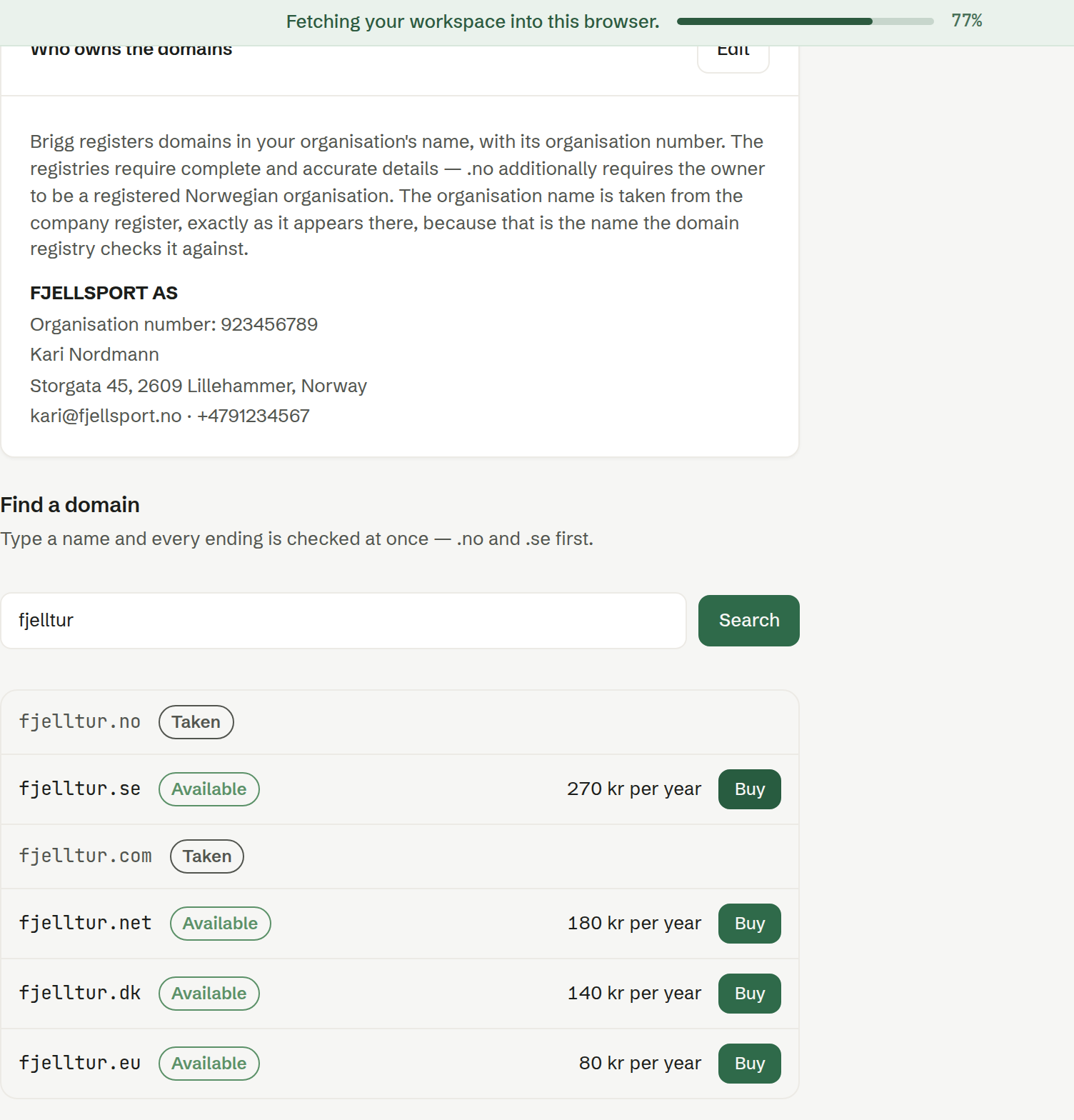Click the 77% progress label
This screenshot has height=1120, width=1074.
click(966, 21)
